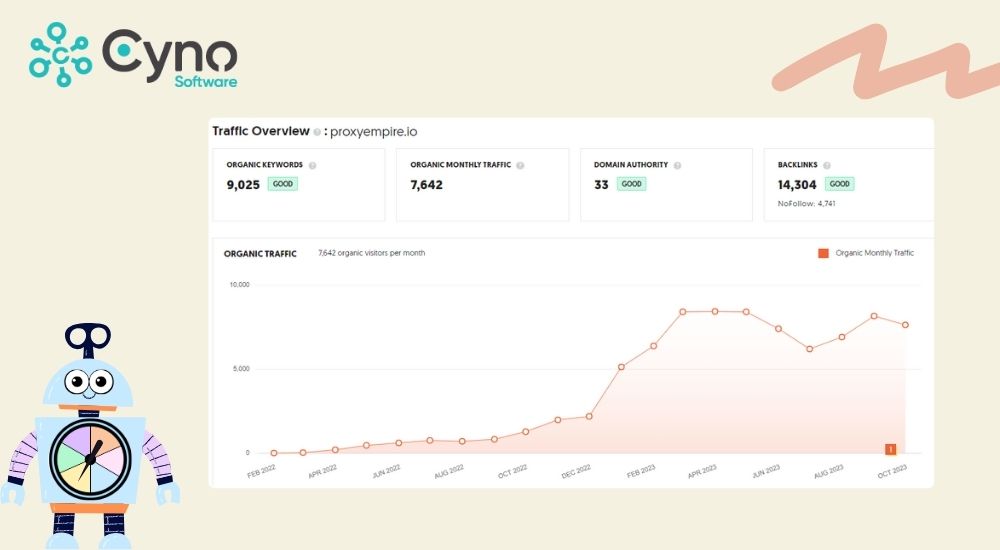Click the Domain Authority info icon
1000x550 pixels.
(x=678, y=165)
